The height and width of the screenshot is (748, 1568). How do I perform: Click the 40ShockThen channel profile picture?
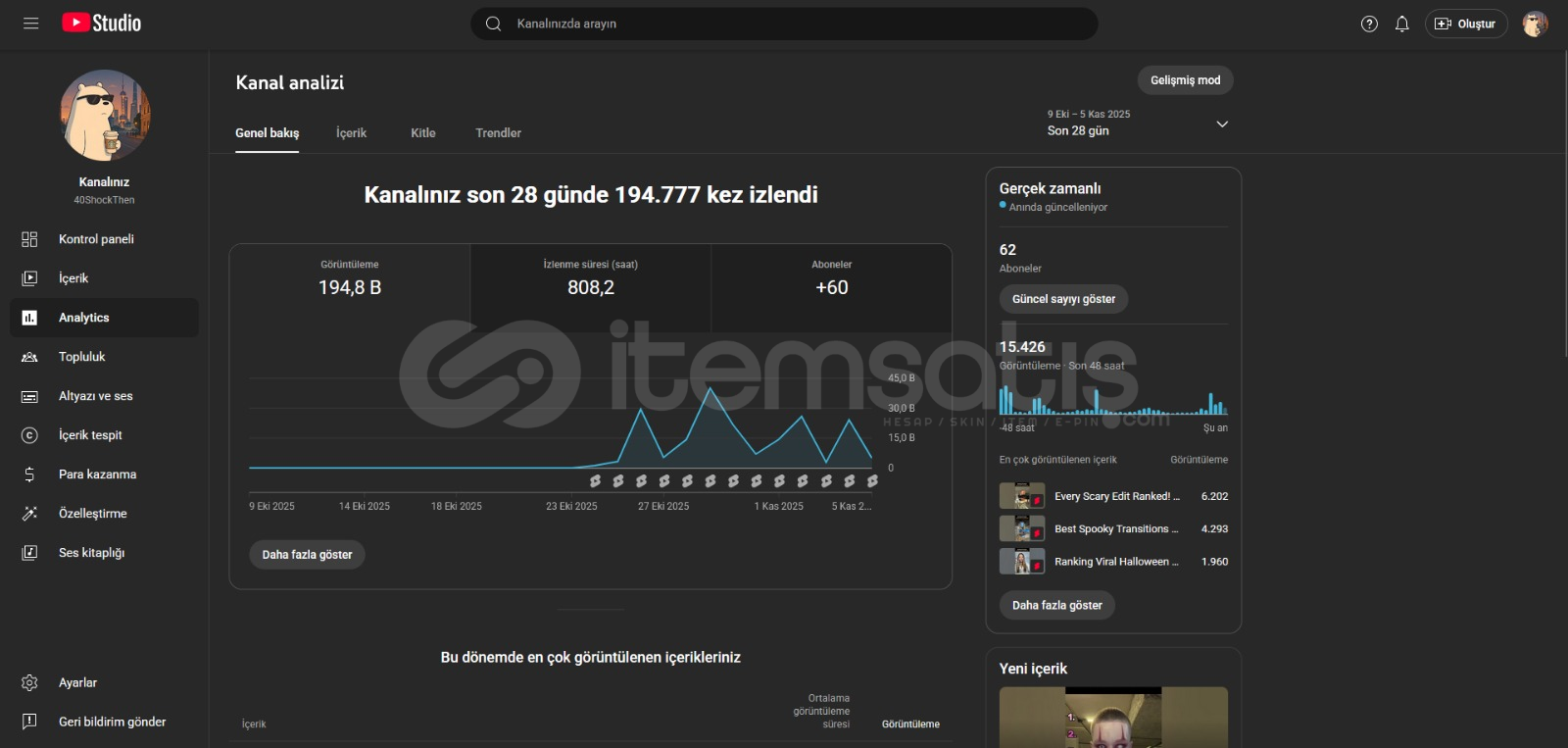[x=105, y=116]
